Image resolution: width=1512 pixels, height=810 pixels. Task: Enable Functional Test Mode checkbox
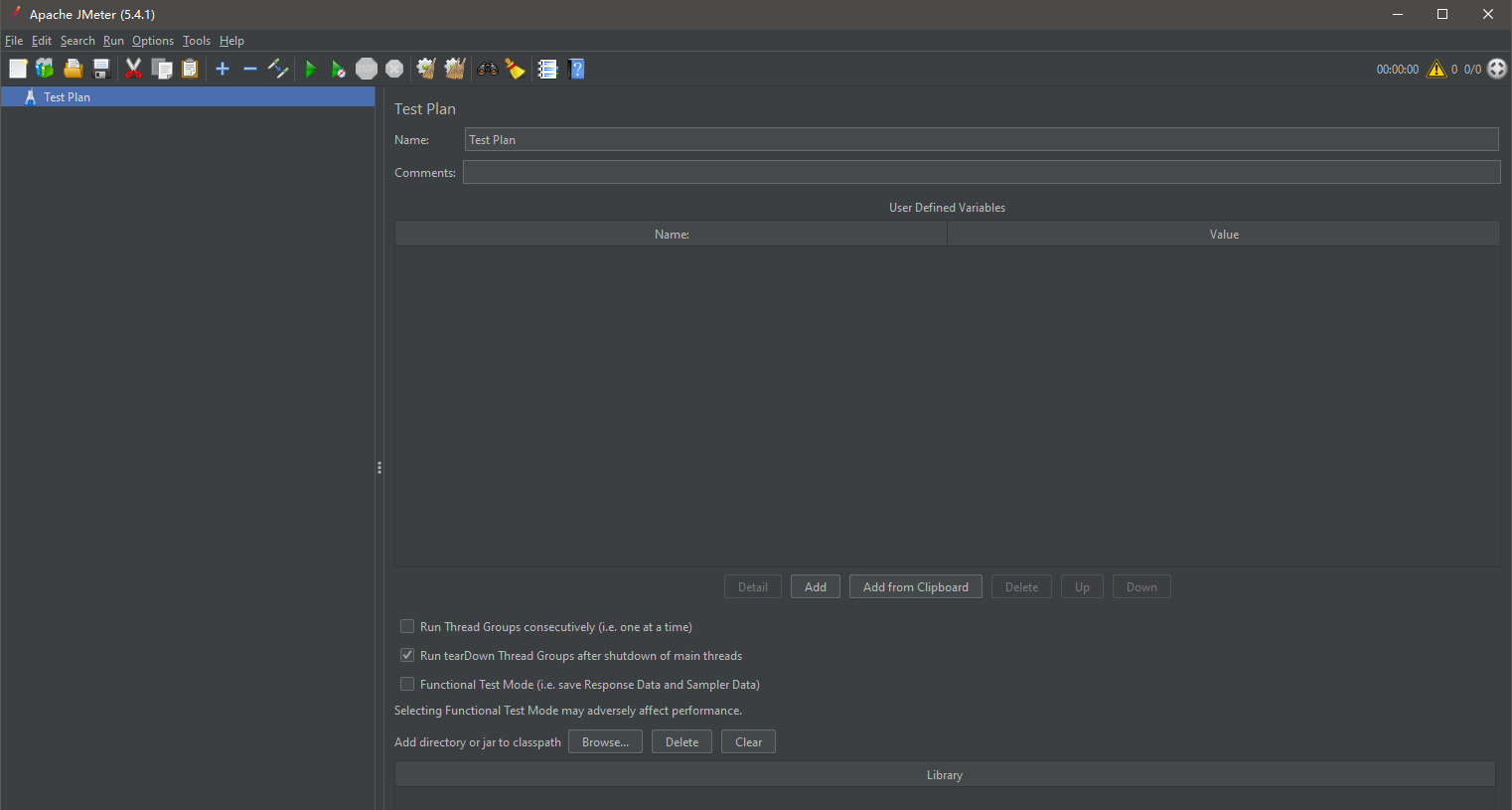407,685
